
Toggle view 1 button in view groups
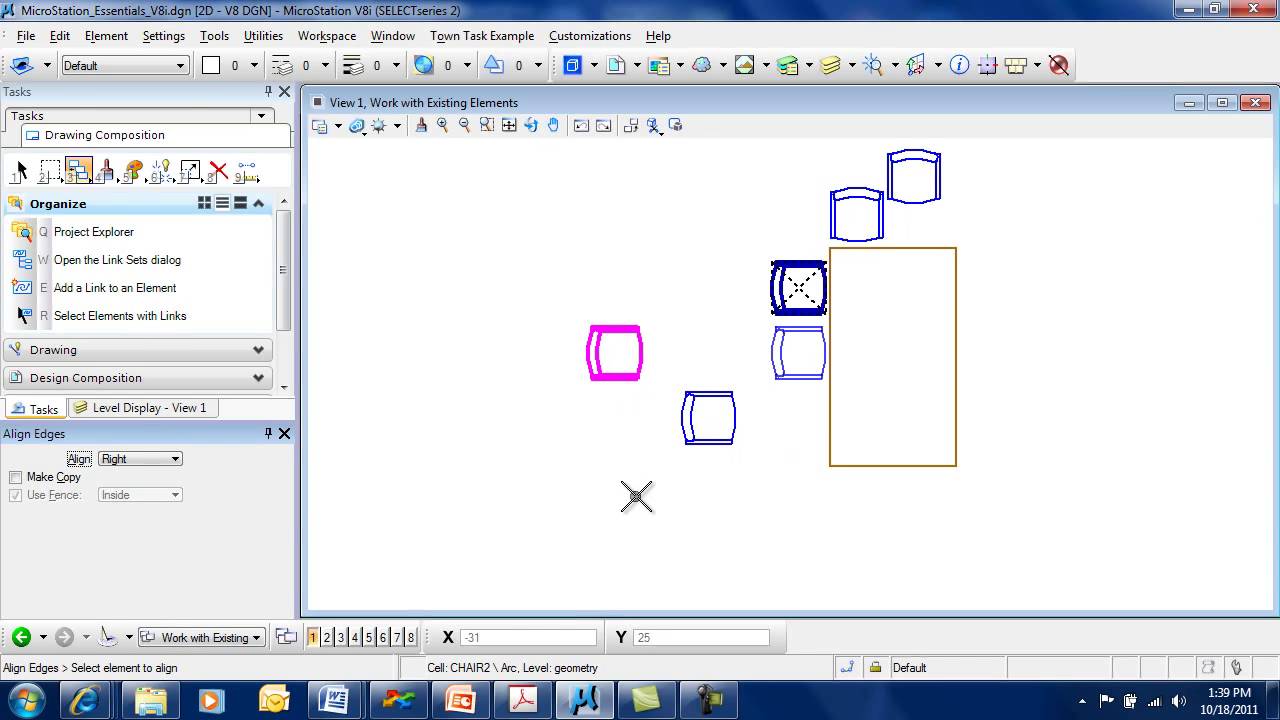(313, 637)
